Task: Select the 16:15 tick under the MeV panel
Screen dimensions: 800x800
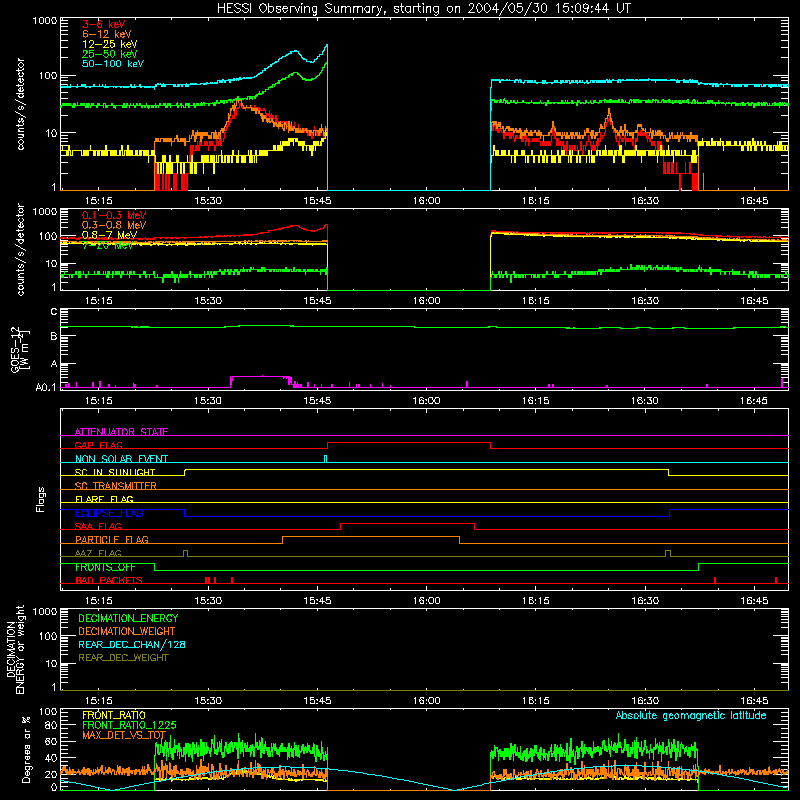Action: (536, 301)
